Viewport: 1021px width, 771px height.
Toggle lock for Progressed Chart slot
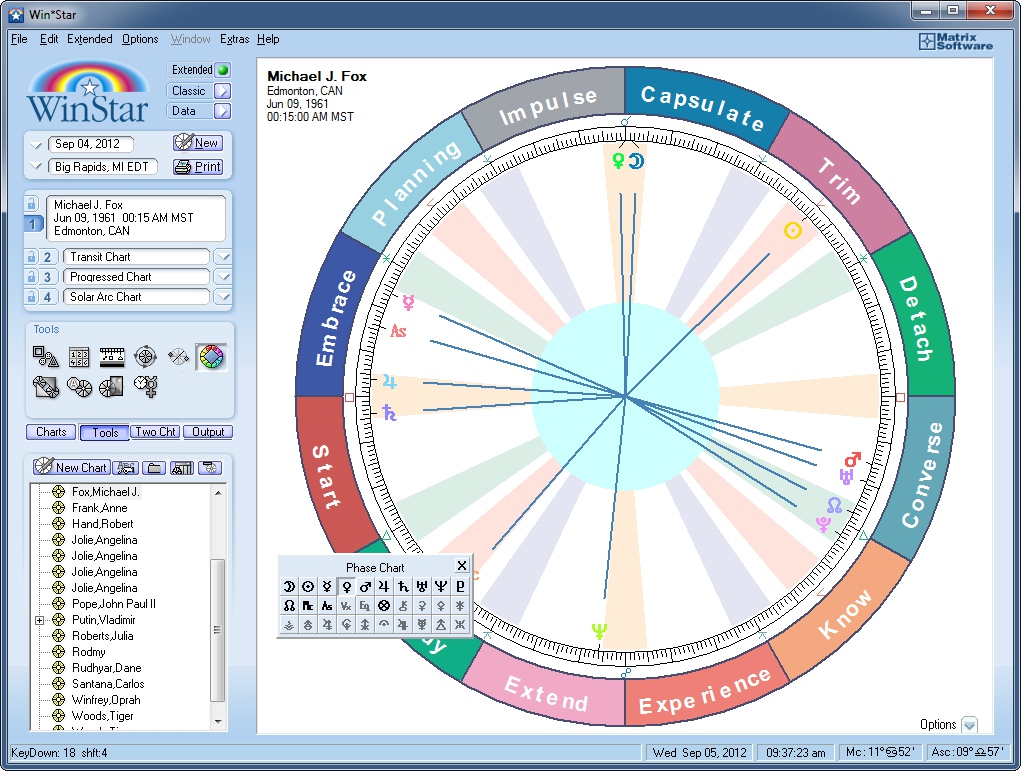[31, 277]
